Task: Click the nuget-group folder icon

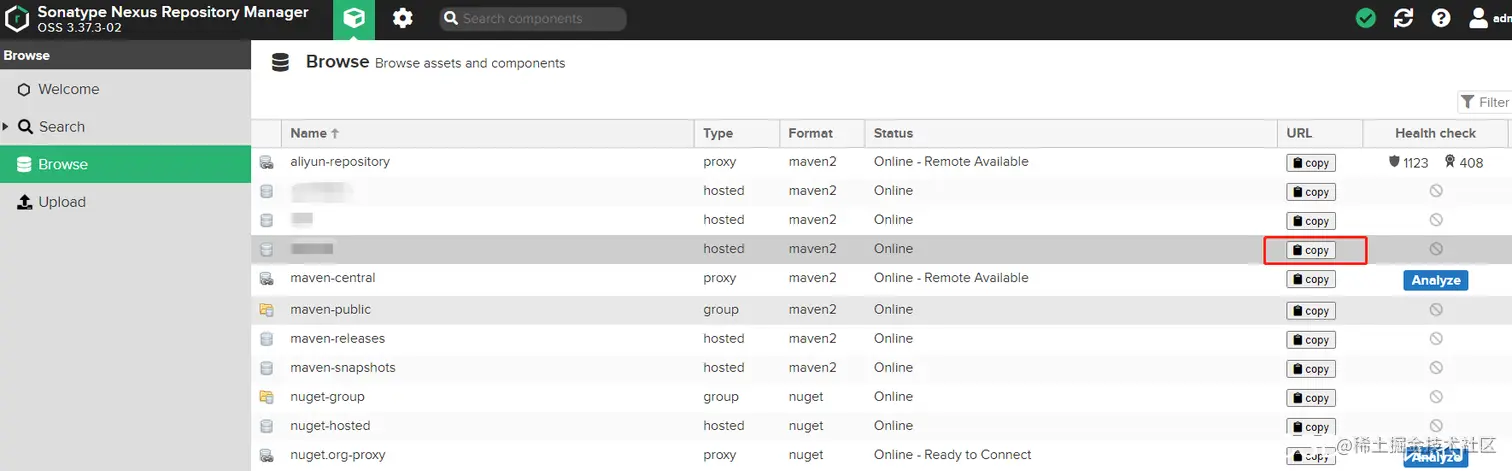Action: pos(266,397)
